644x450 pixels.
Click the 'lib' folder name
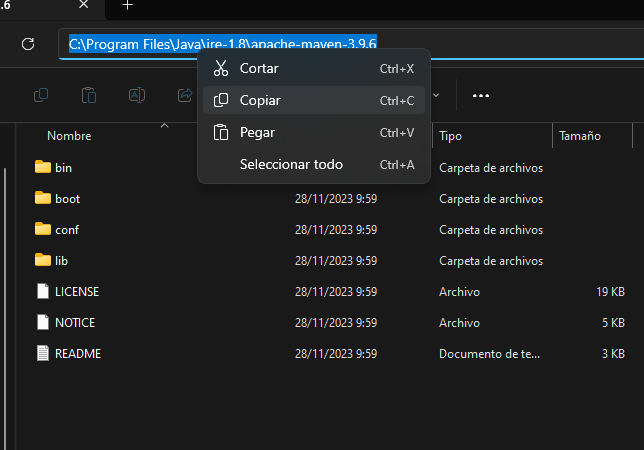click(x=61, y=261)
